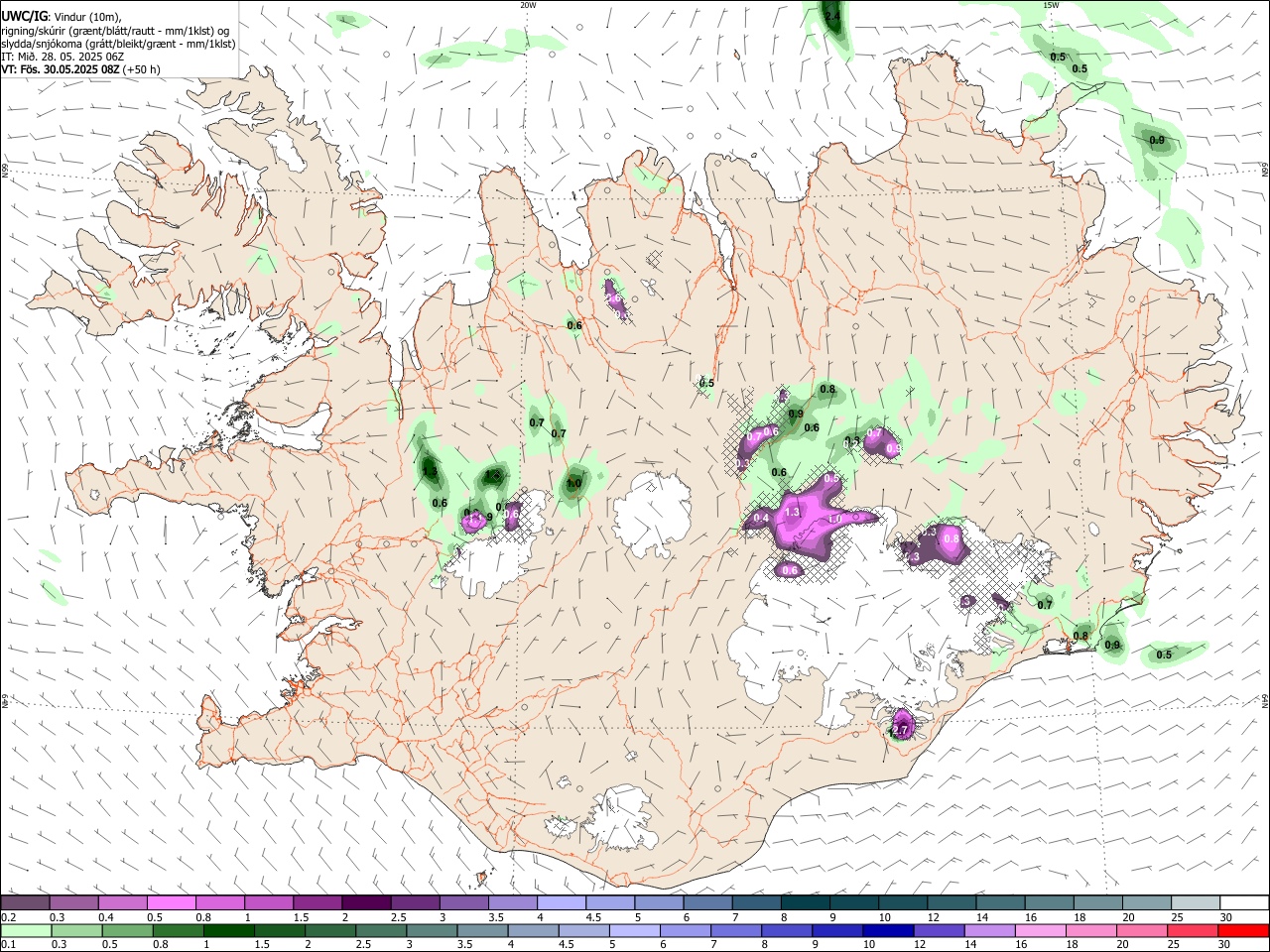The height and width of the screenshot is (952, 1270).
Task: Click the '1.3' value in the pink snow area
Action: tap(792, 513)
